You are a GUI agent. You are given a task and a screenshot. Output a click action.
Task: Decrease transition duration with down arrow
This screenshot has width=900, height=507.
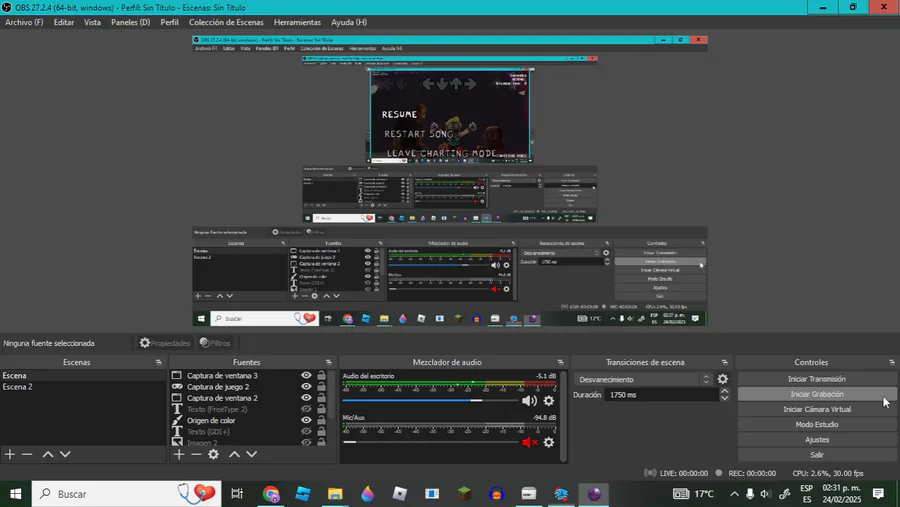(x=724, y=398)
